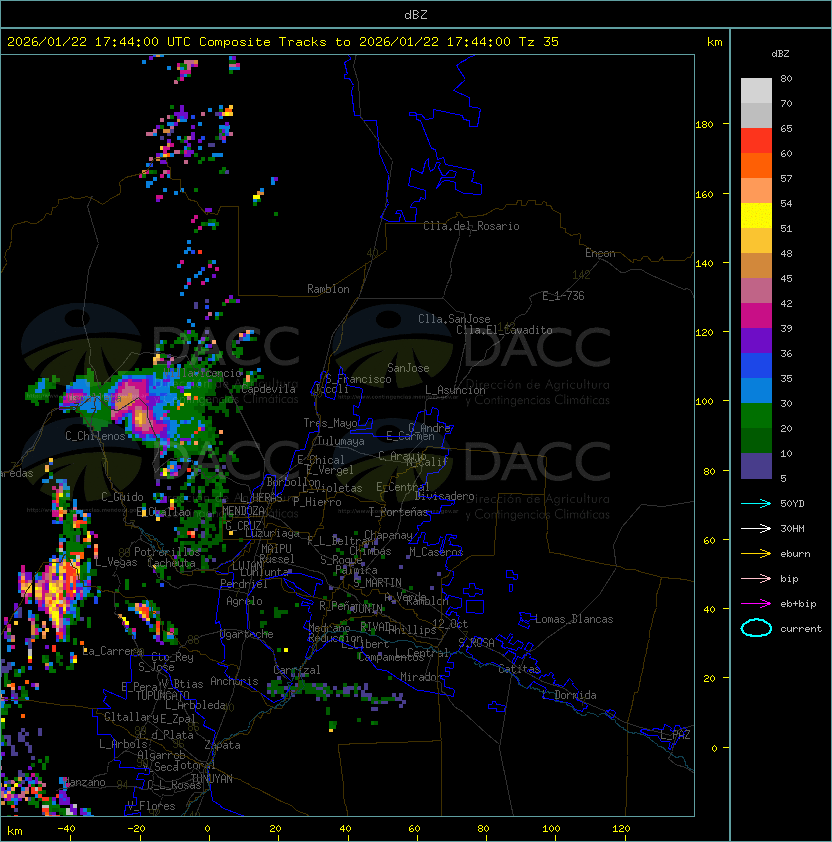This screenshot has width=832, height=842.
Task: Click the 'Catitas' map label
Action: (519, 669)
